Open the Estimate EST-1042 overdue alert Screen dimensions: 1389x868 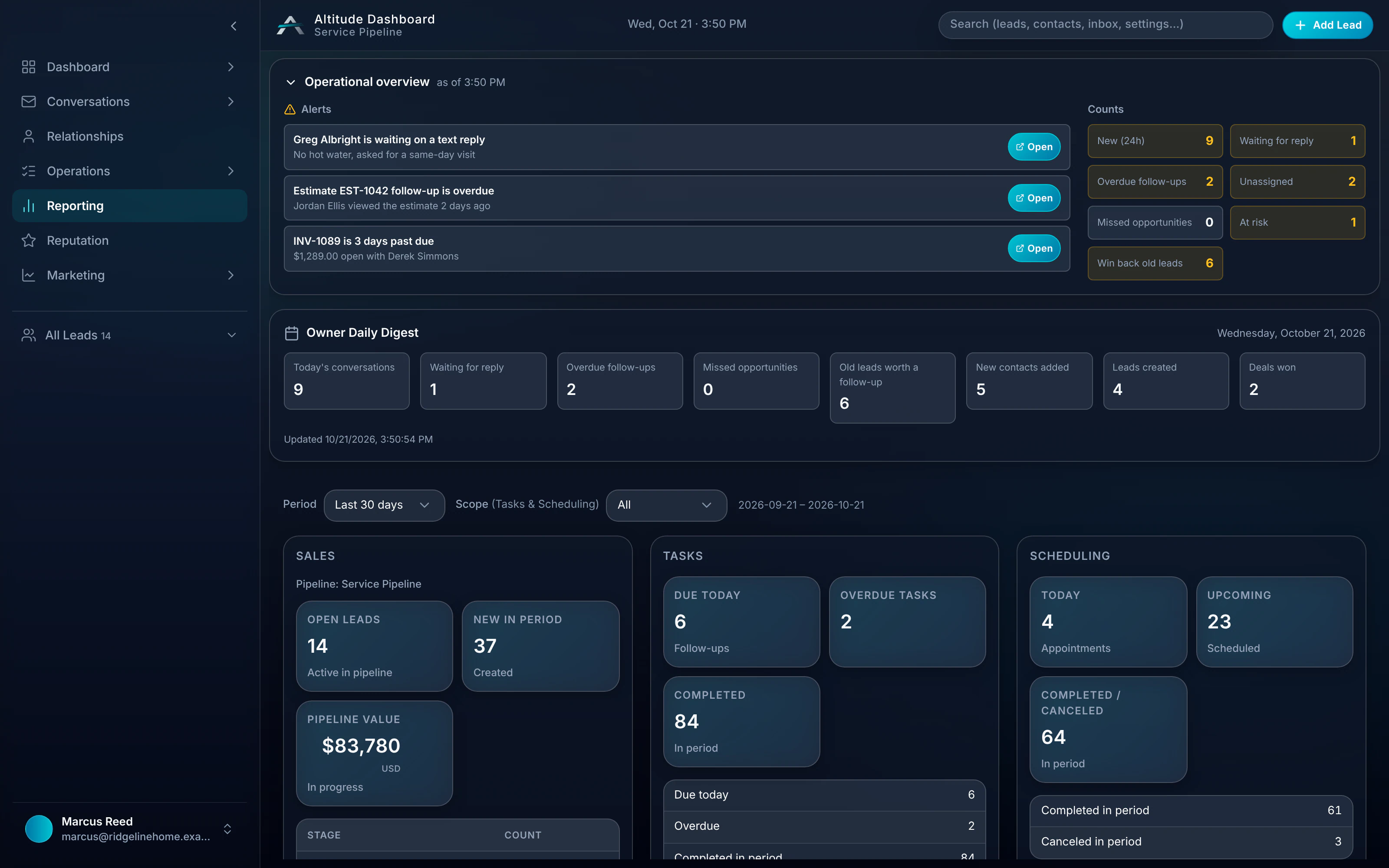[1034, 198]
